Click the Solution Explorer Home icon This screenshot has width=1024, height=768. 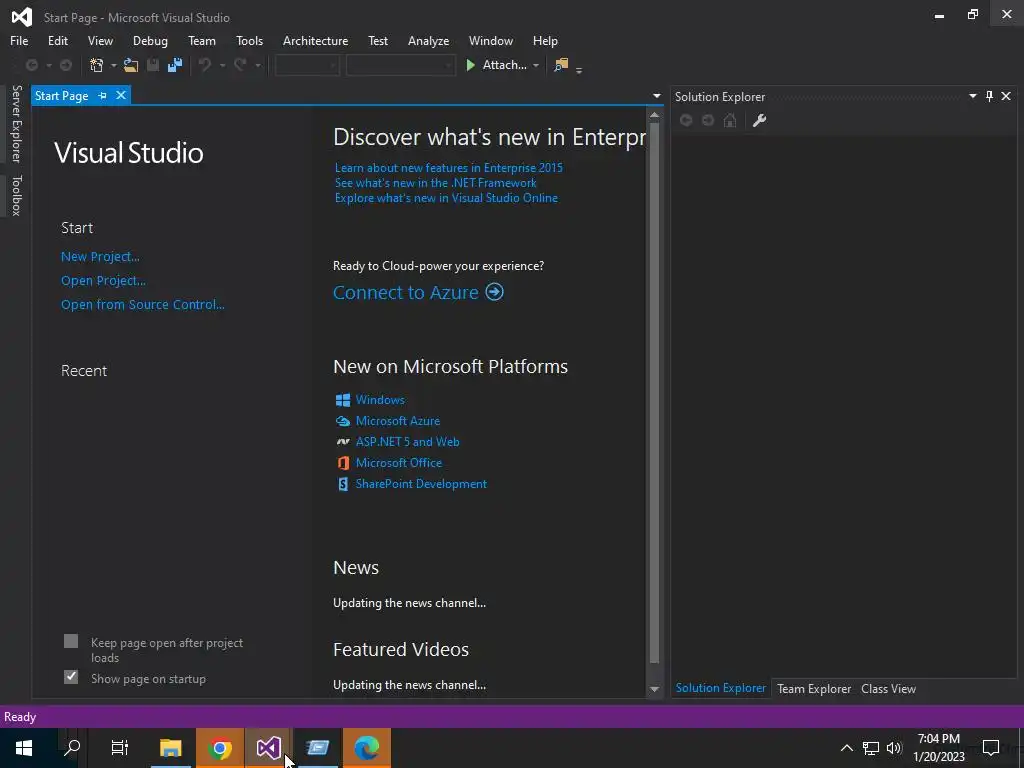point(730,120)
